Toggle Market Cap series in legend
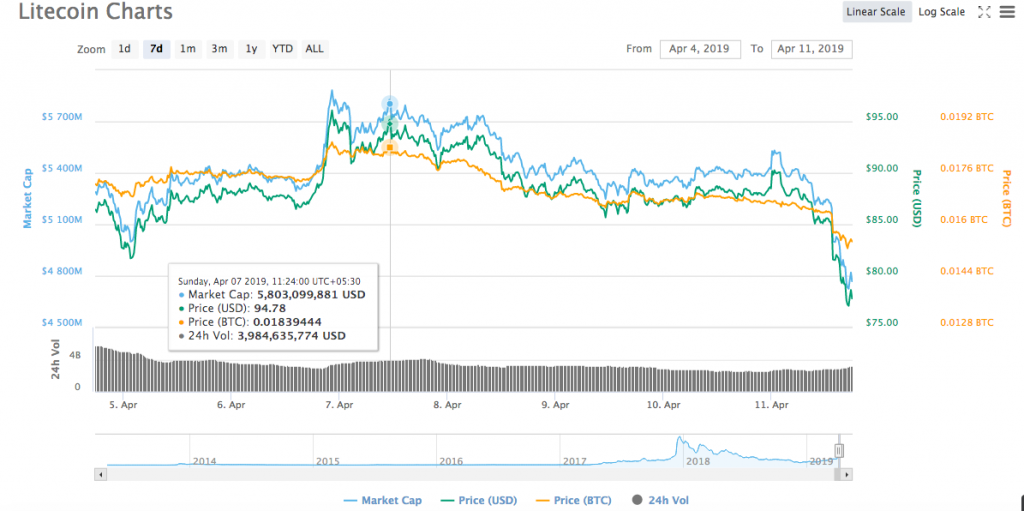Viewport: 1024px width, 511px height. coord(383,501)
